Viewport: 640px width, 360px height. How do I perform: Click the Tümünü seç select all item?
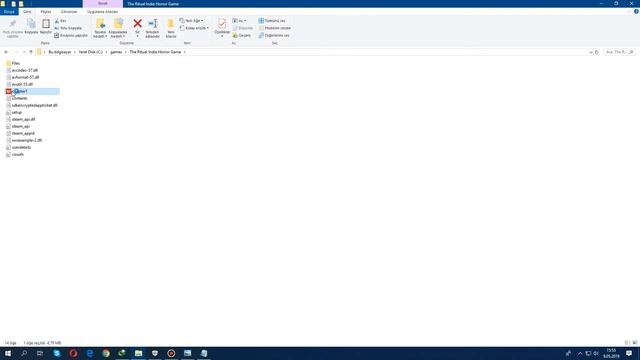pos(272,21)
